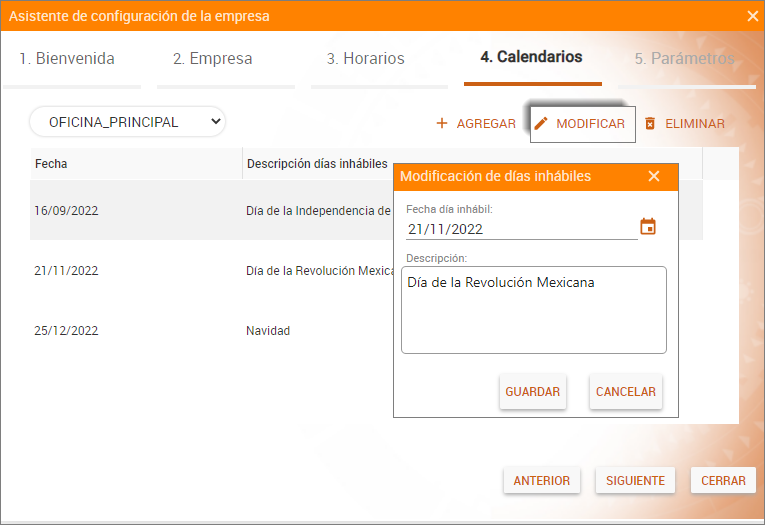This screenshot has width=765, height=525.
Task: Switch to the 2. Empresa tab
Action: (x=213, y=59)
